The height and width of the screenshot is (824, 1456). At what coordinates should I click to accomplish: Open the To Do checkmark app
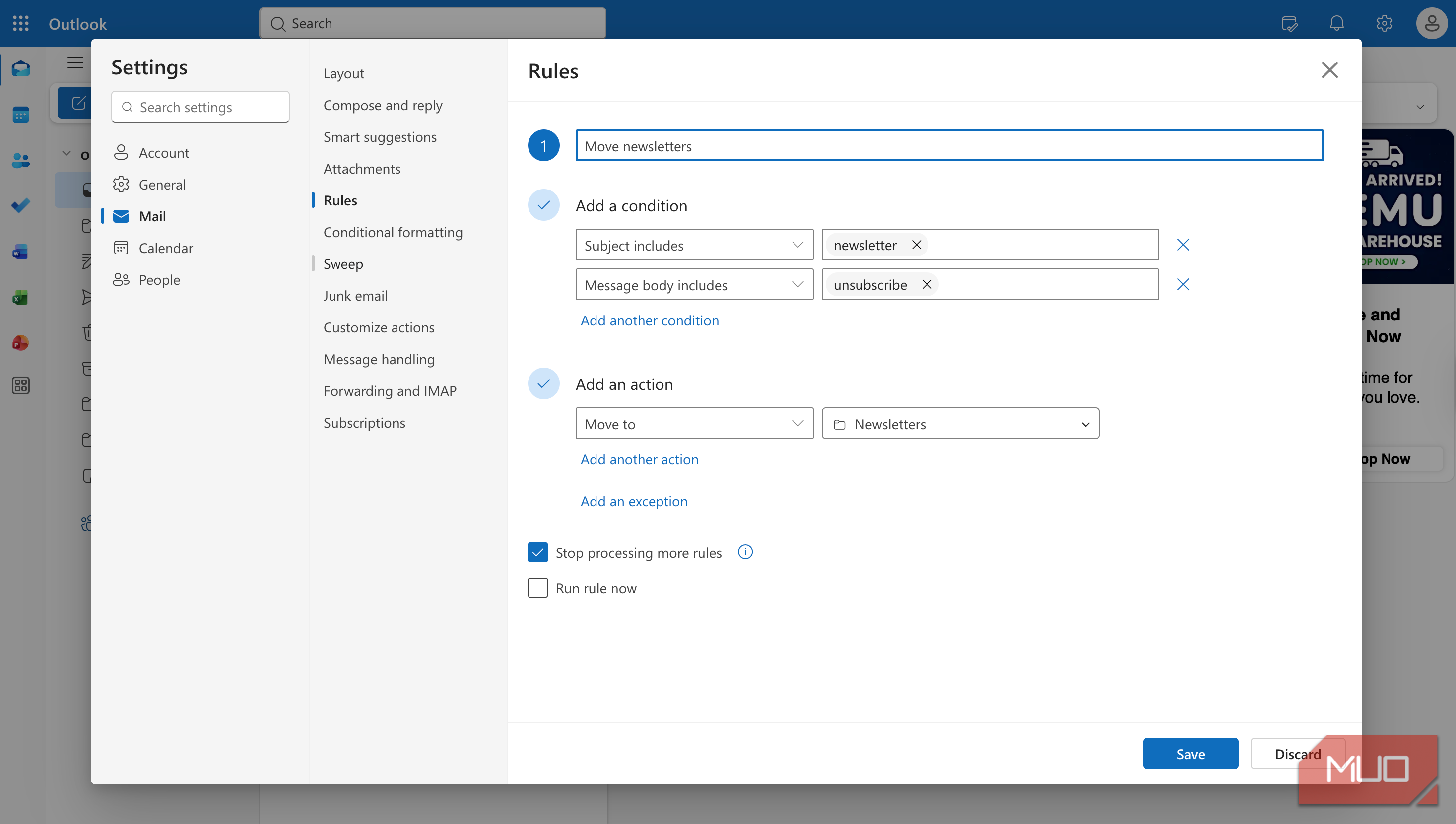click(x=21, y=205)
